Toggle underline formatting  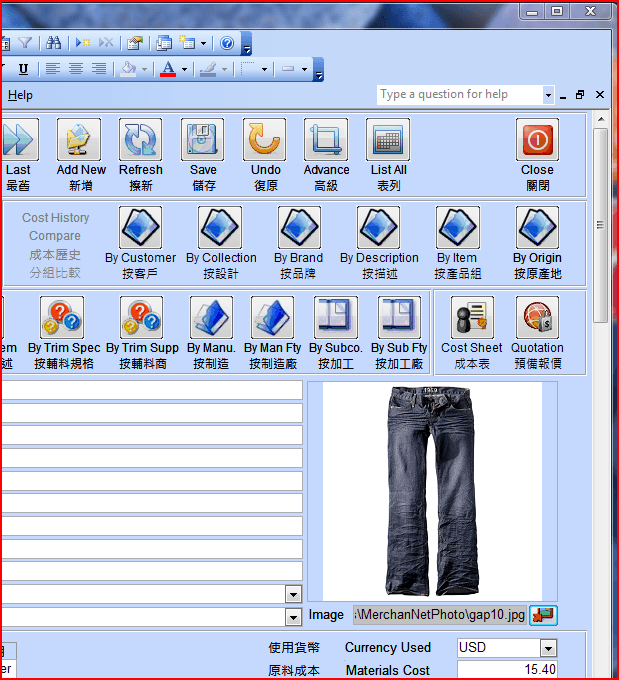click(x=23, y=69)
